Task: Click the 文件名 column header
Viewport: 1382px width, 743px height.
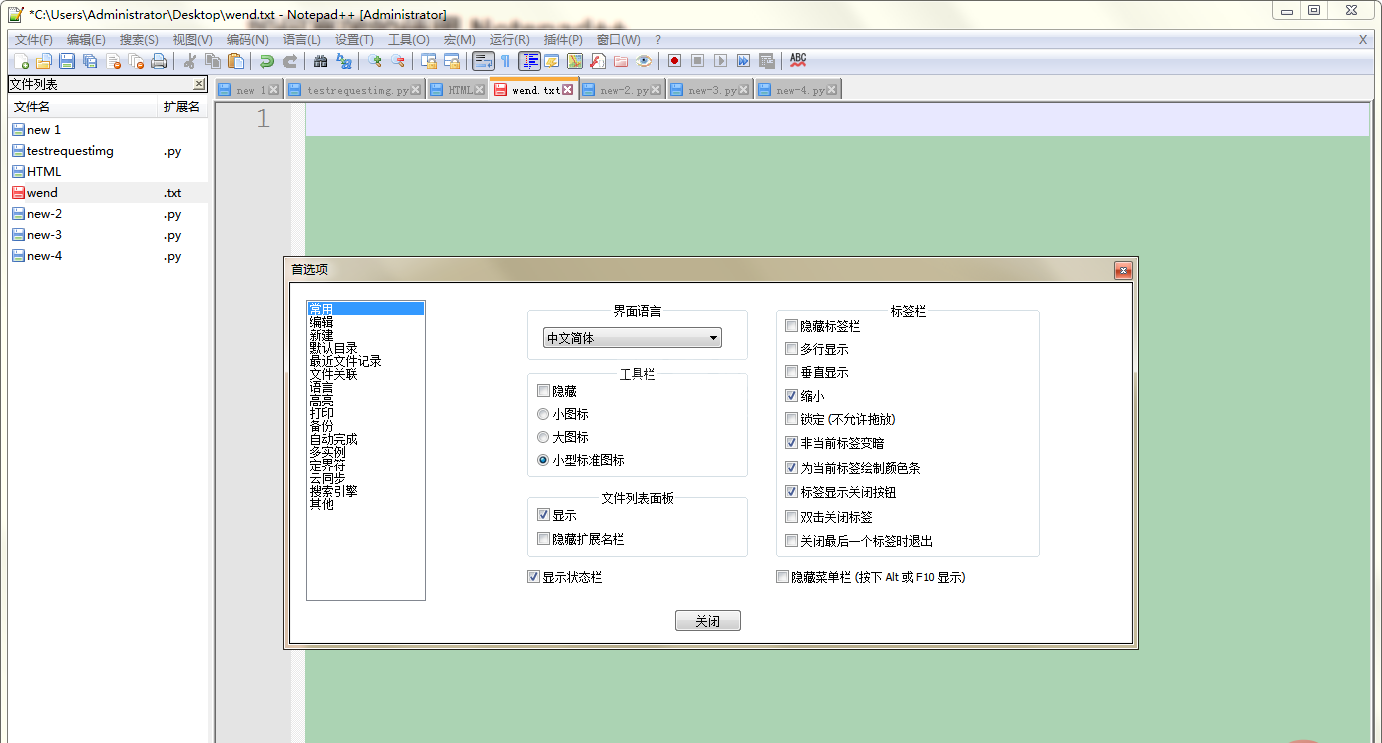Action: click(x=83, y=106)
